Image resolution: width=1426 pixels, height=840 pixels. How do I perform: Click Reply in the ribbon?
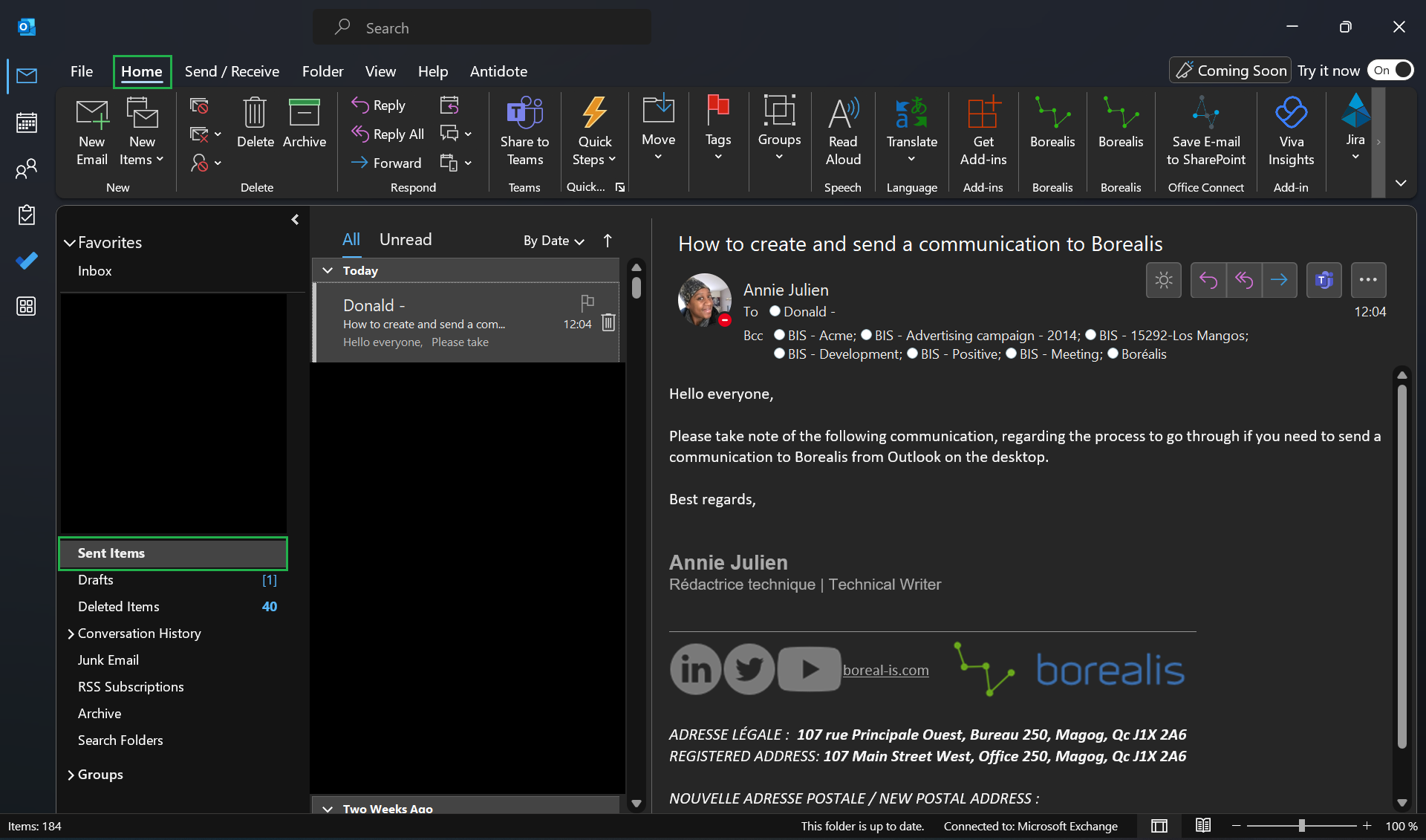click(x=379, y=105)
